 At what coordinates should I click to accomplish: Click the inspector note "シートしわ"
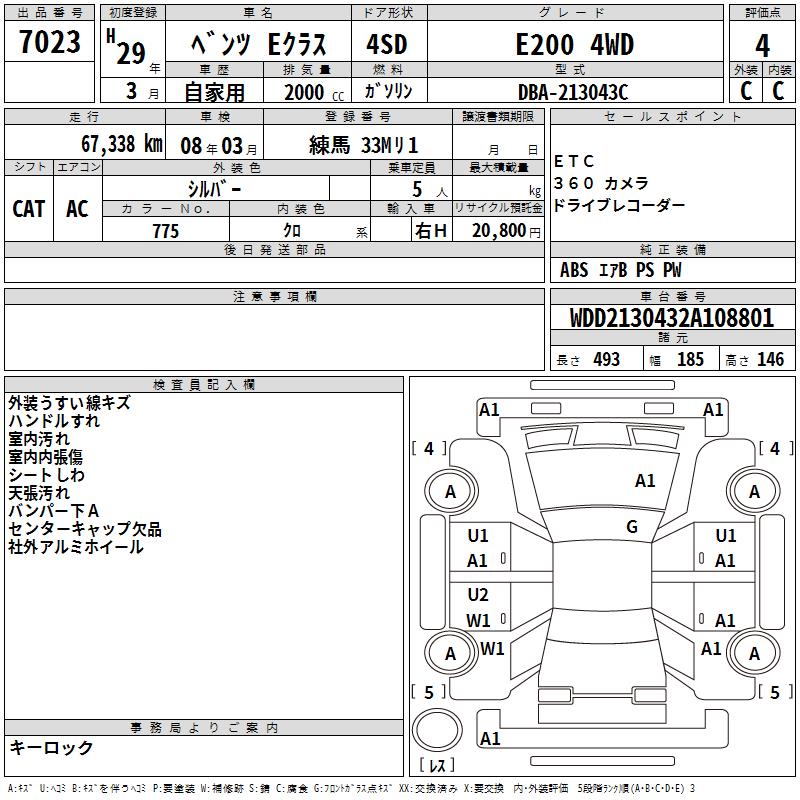pos(46,475)
